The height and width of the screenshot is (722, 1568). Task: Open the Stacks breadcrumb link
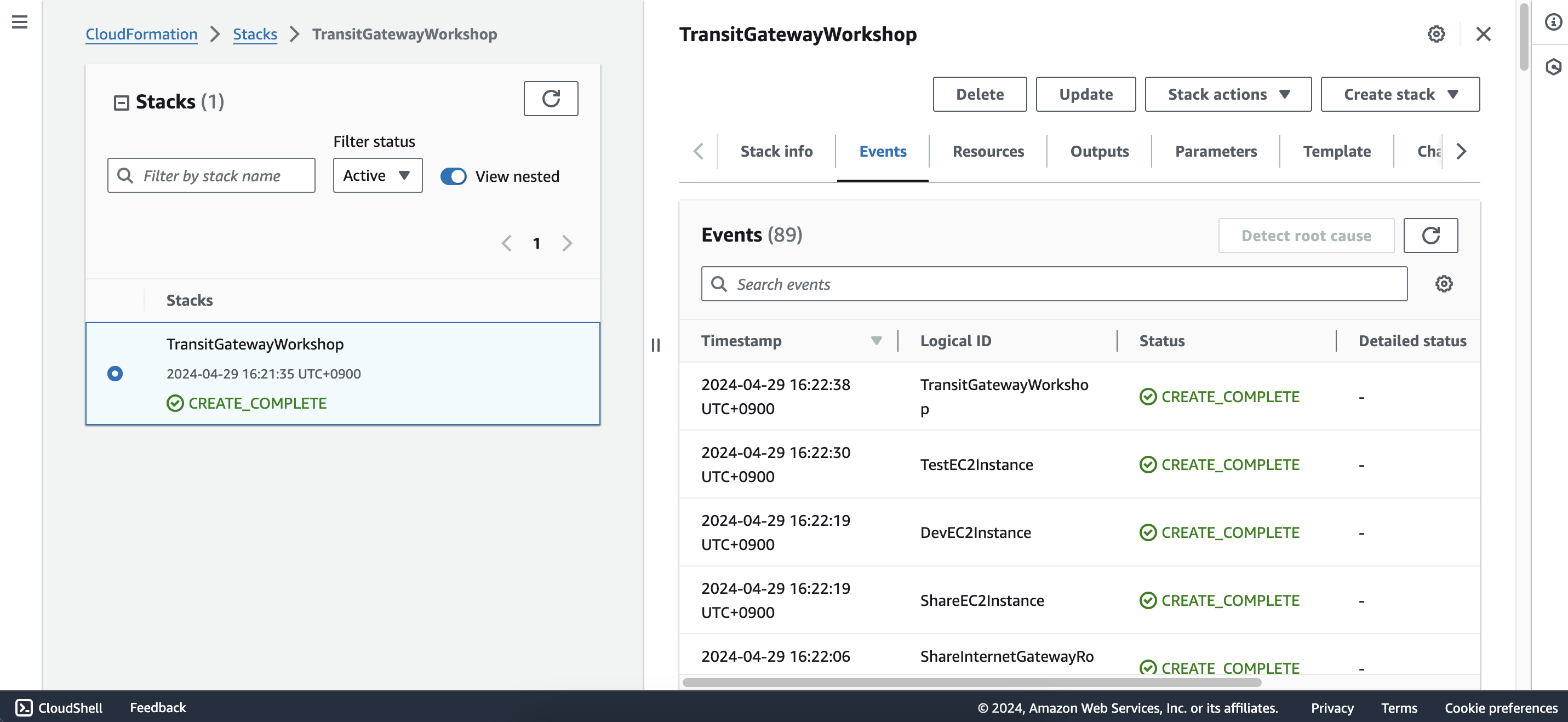(x=254, y=34)
